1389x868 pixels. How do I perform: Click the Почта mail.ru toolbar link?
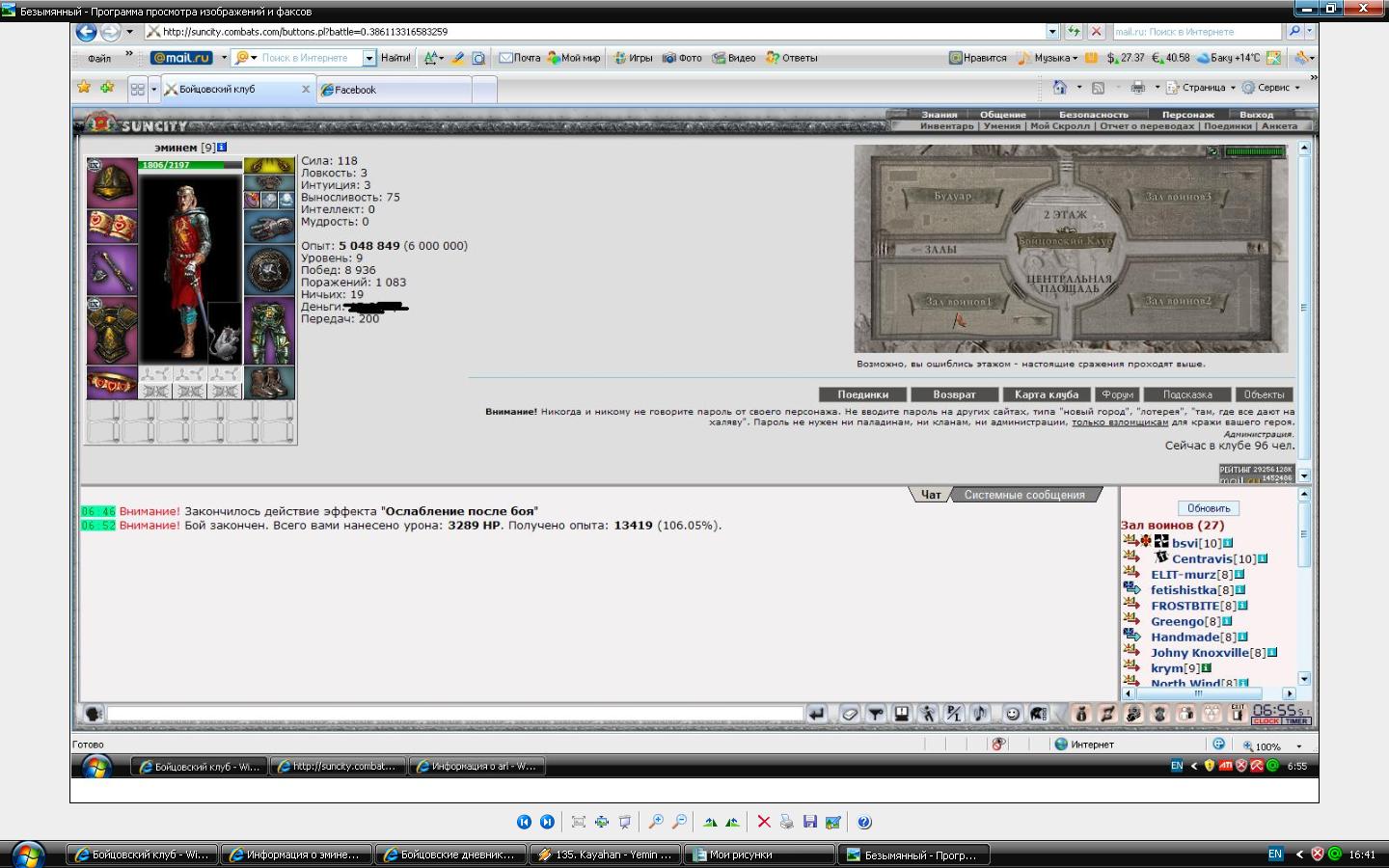tap(519, 58)
